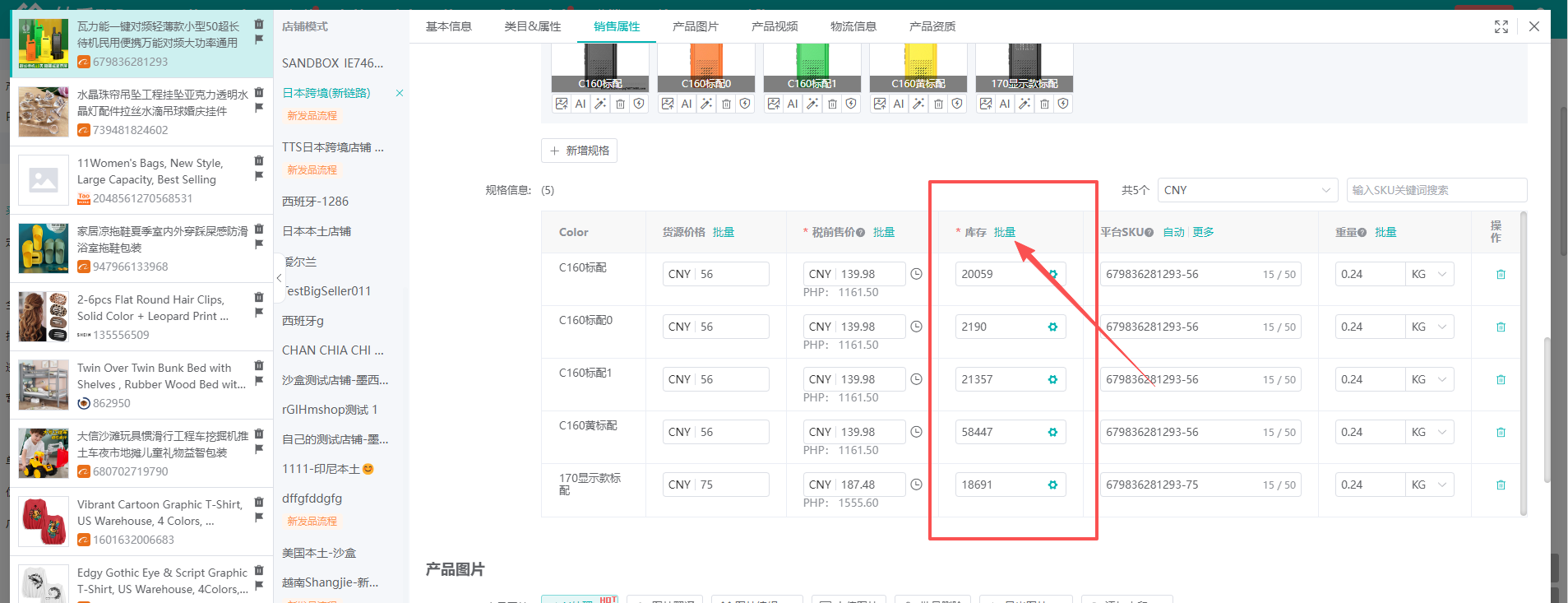The width and height of the screenshot is (1568, 603).
Task: Remove 日本跨境(新链路) store selection
Action: [x=400, y=93]
